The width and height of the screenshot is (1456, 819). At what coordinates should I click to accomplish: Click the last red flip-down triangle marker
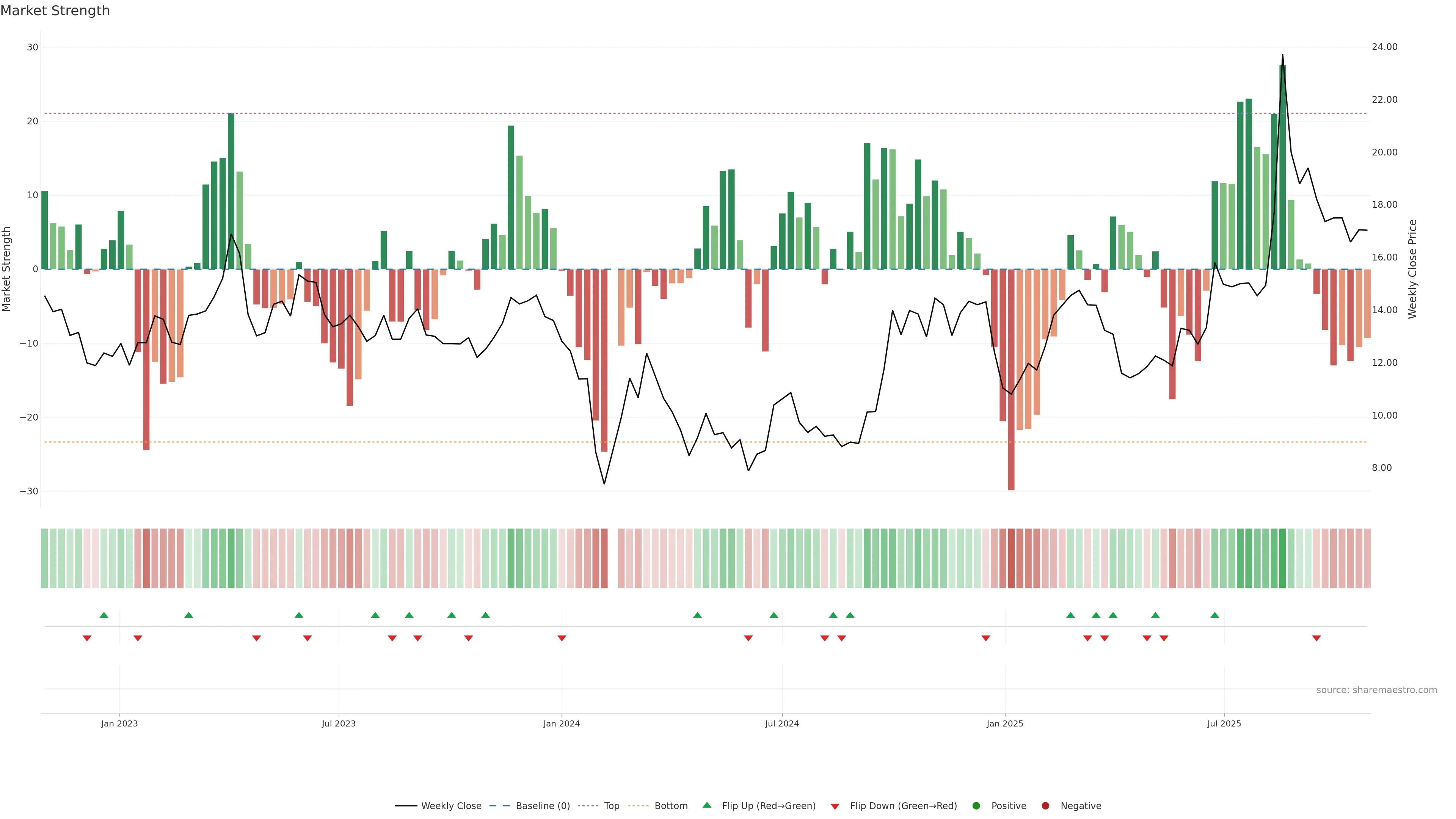(x=1316, y=638)
